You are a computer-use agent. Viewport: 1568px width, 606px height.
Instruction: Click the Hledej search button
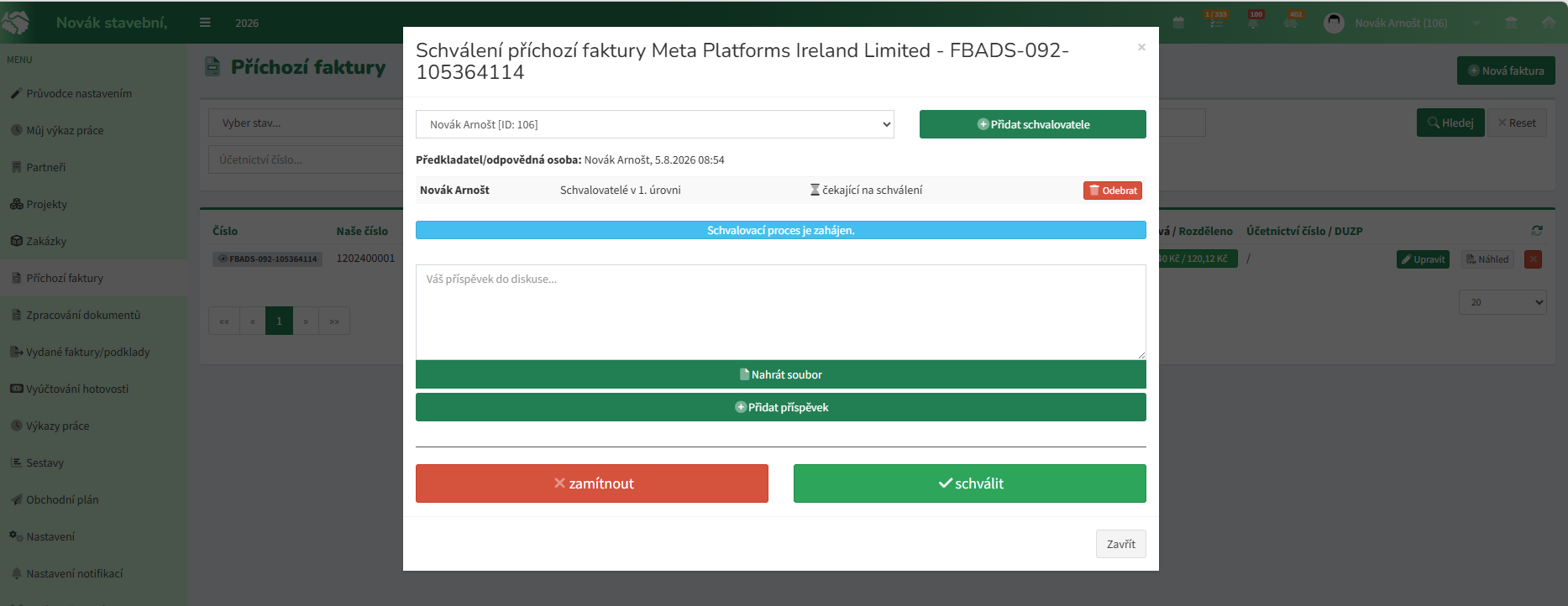tap(1450, 123)
